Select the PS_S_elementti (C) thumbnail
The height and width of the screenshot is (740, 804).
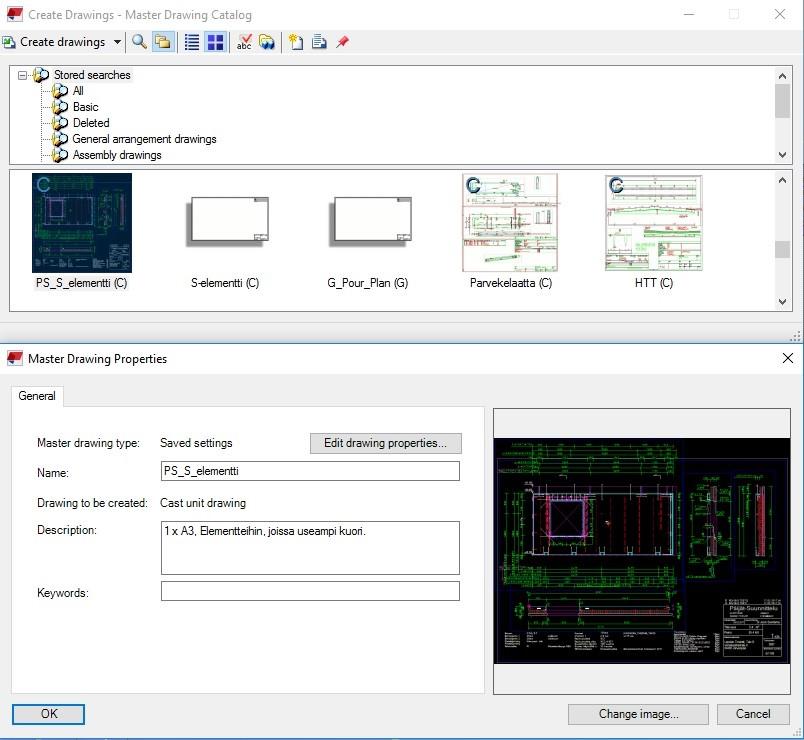point(82,223)
